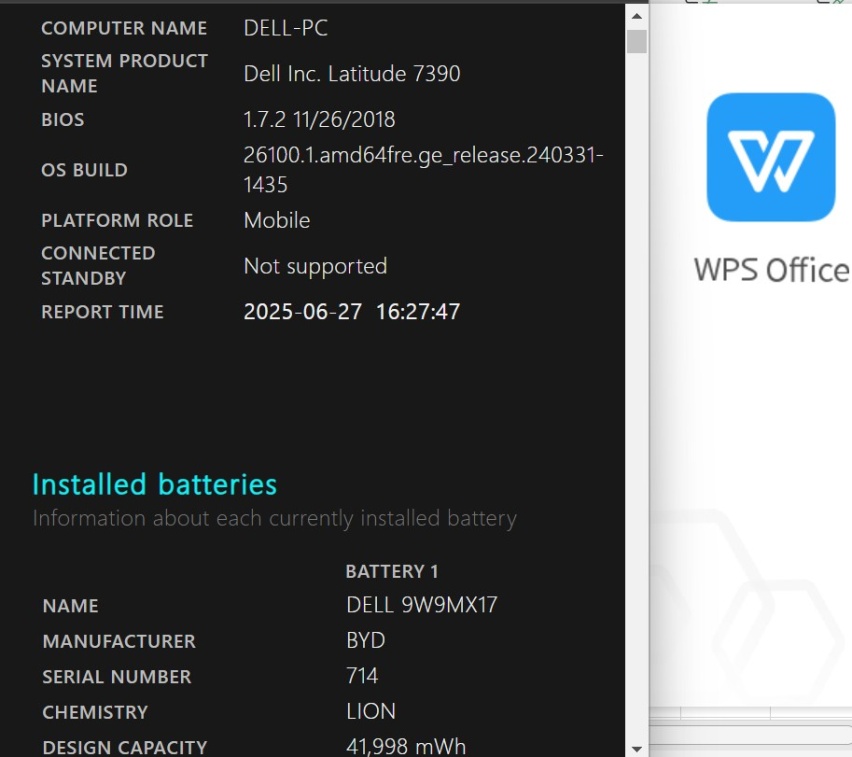Click the vertical scrollbar thumb
The width and height of the screenshot is (852, 757).
pyautogui.click(x=637, y=42)
